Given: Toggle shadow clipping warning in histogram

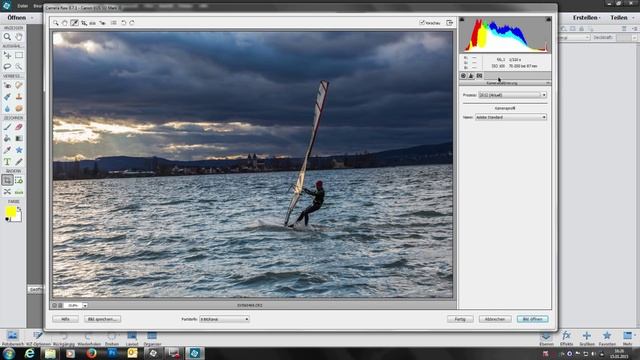Looking at the screenshot, I should [x=462, y=19].
